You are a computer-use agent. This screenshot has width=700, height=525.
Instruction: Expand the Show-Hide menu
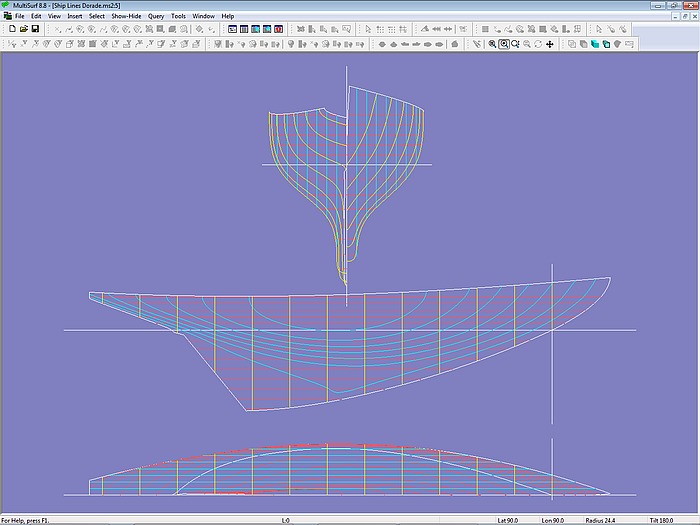(126, 17)
